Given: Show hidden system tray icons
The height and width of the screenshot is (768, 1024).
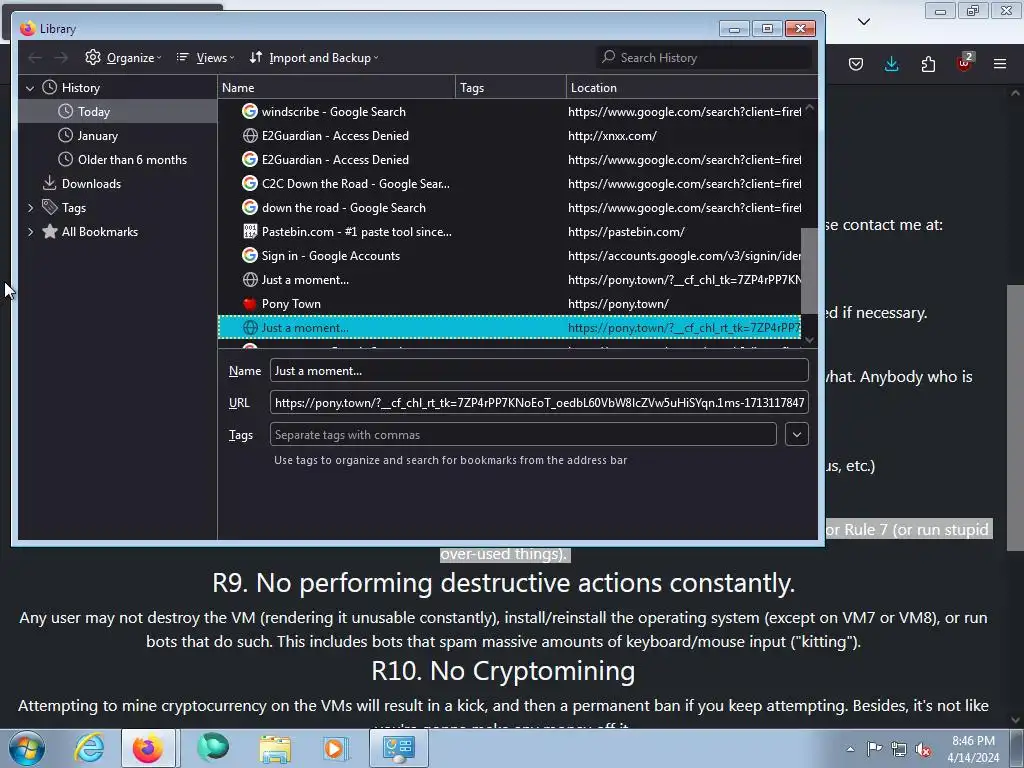Looking at the screenshot, I should click(850, 749).
